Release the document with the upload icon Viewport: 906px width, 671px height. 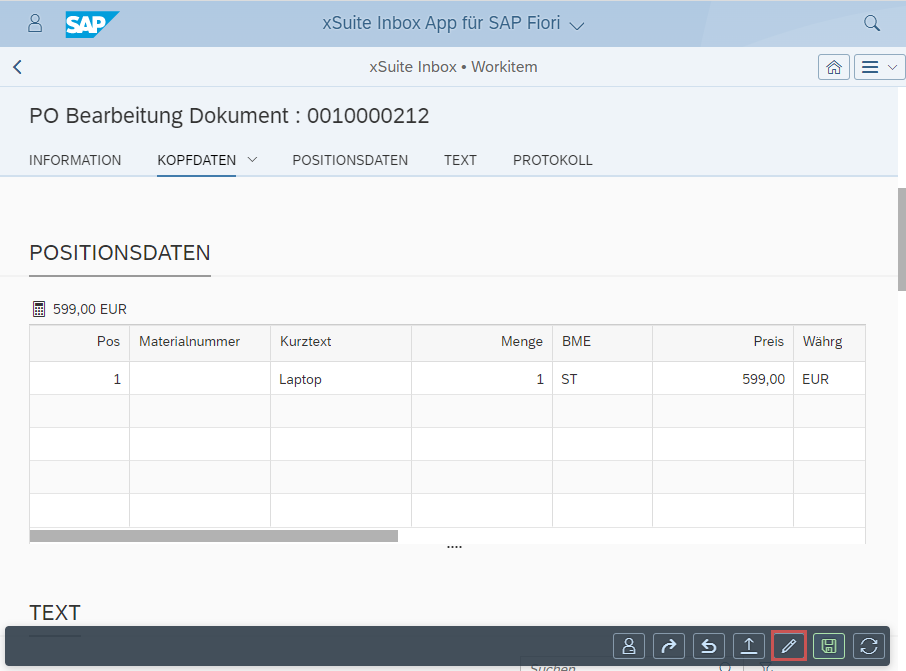click(749, 645)
